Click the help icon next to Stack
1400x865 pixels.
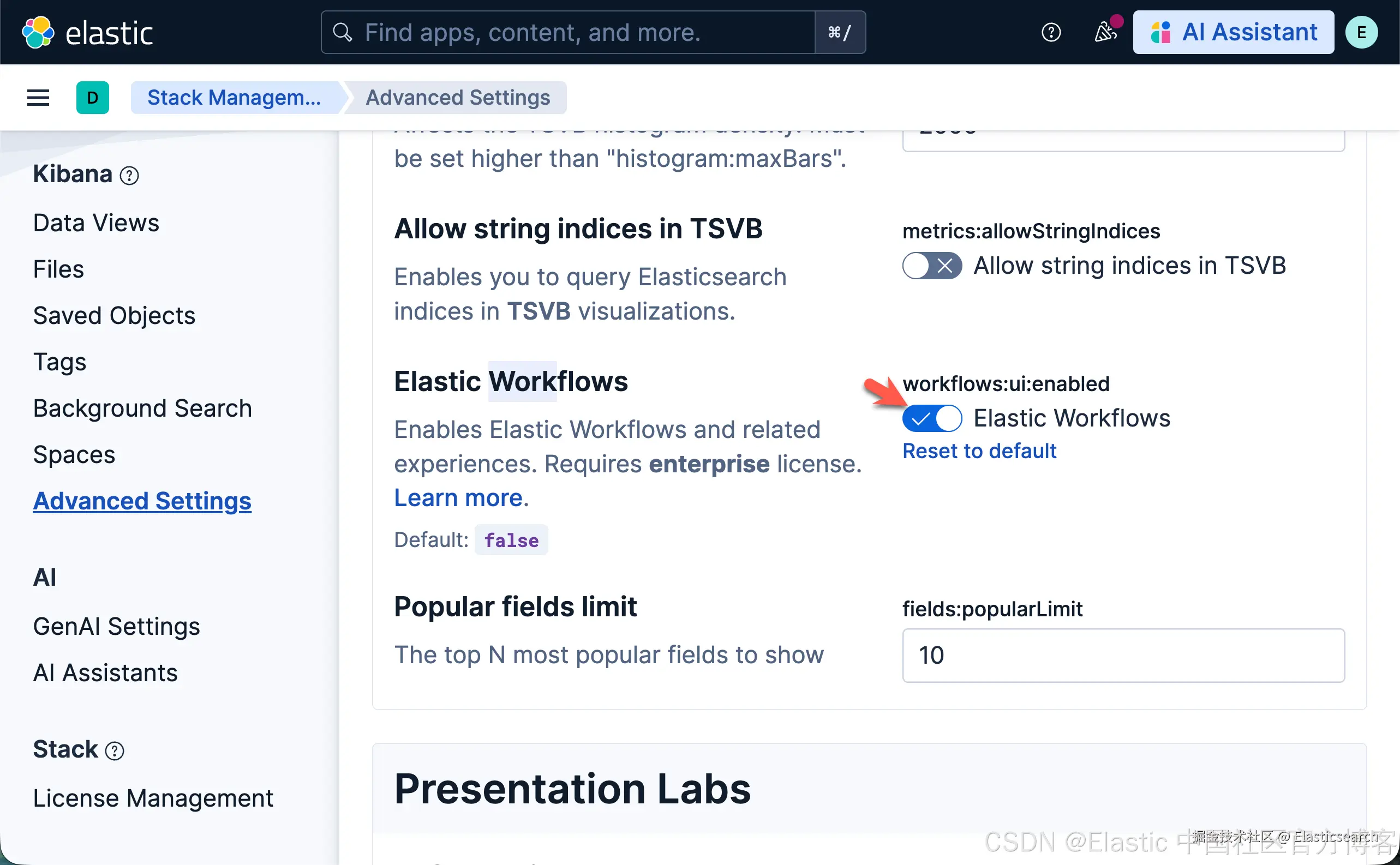click(x=115, y=750)
